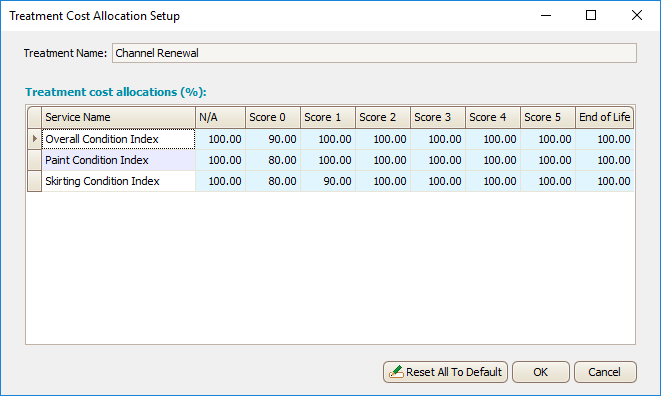Select Overall Condition Index Score 0 cell
This screenshot has width=661, height=396.
click(273, 139)
